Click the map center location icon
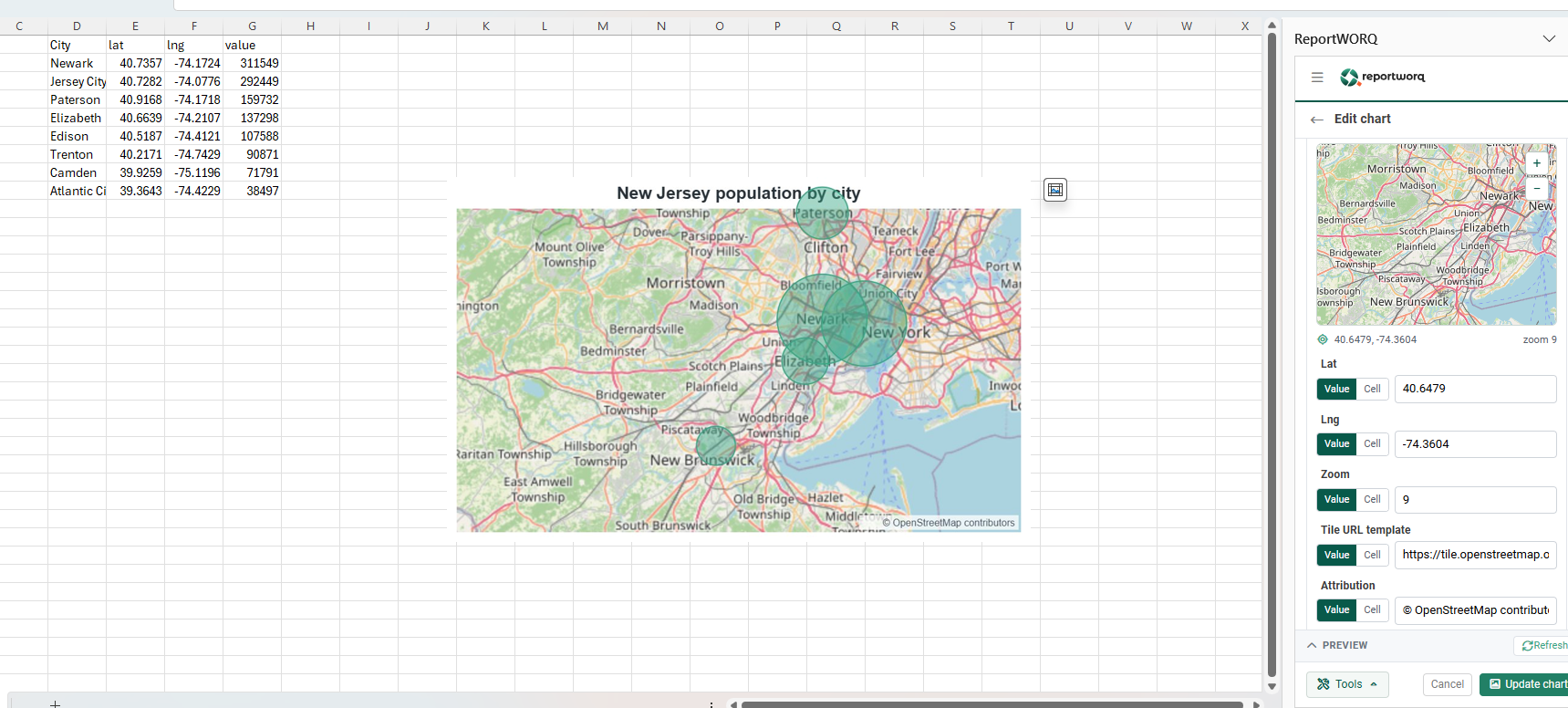 coord(1323,339)
